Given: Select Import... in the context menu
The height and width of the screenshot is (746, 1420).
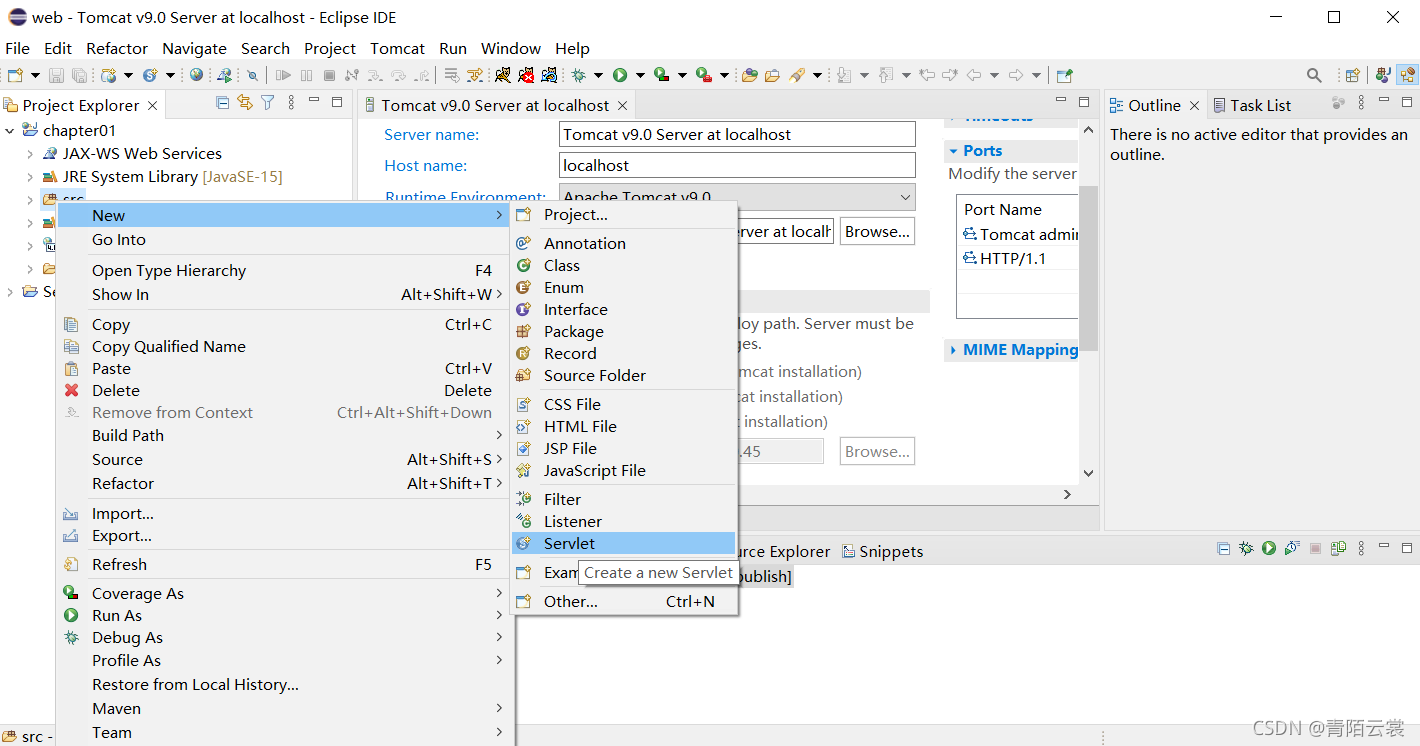Looking at the screenshot, I should [x=284, y=513].
